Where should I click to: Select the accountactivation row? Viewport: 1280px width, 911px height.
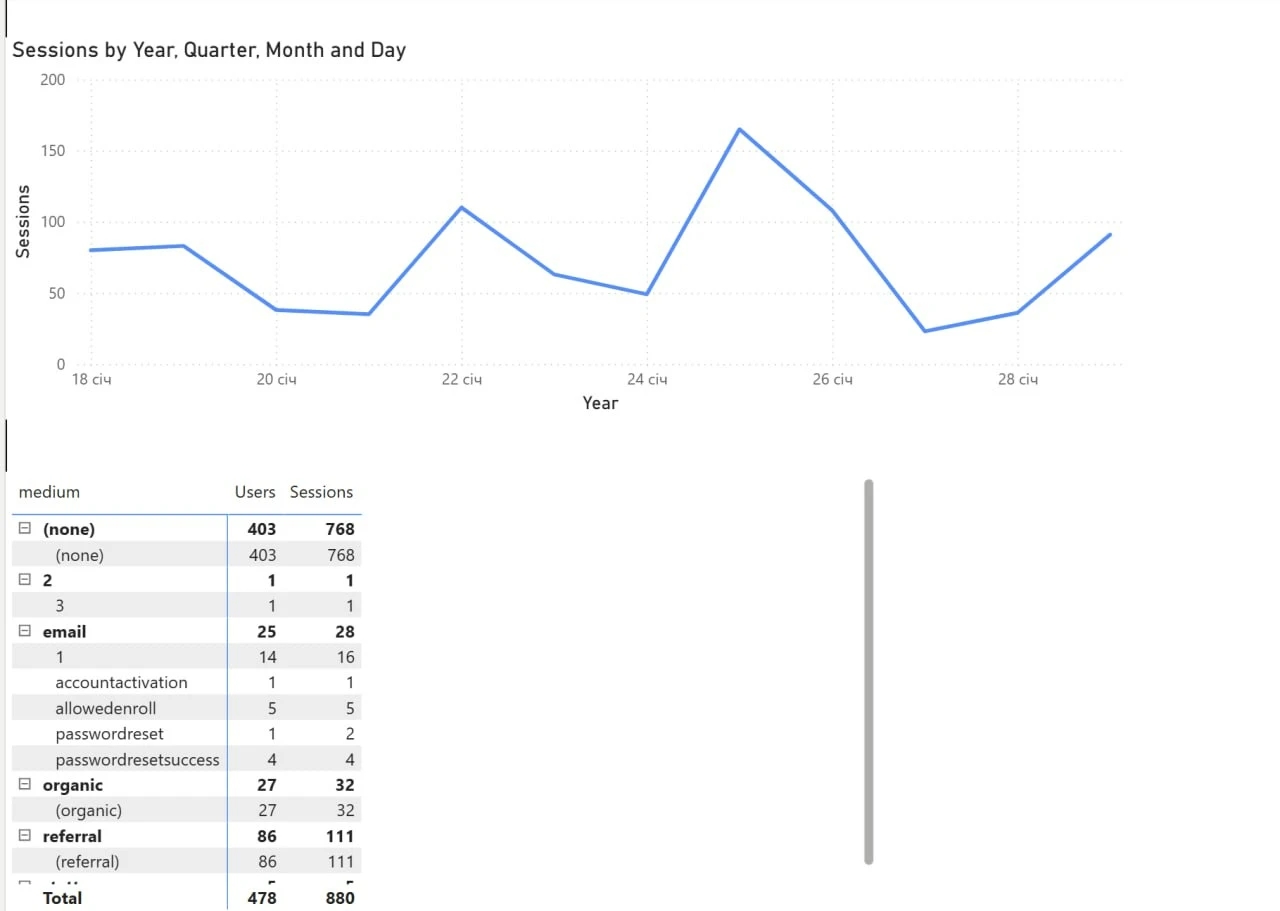[121, 682]
